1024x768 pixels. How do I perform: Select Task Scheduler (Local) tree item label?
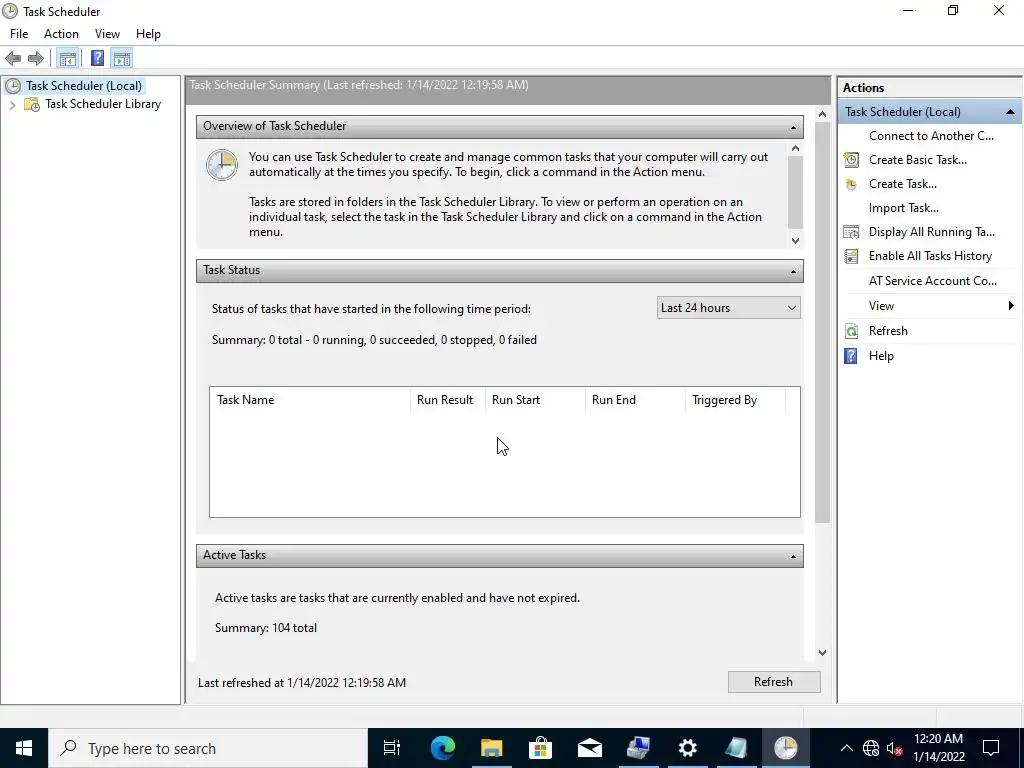point(84,86)
